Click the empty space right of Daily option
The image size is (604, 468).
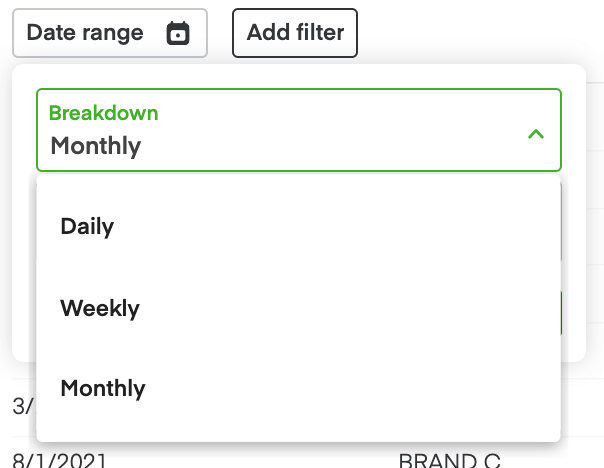[x=350, y=226]
